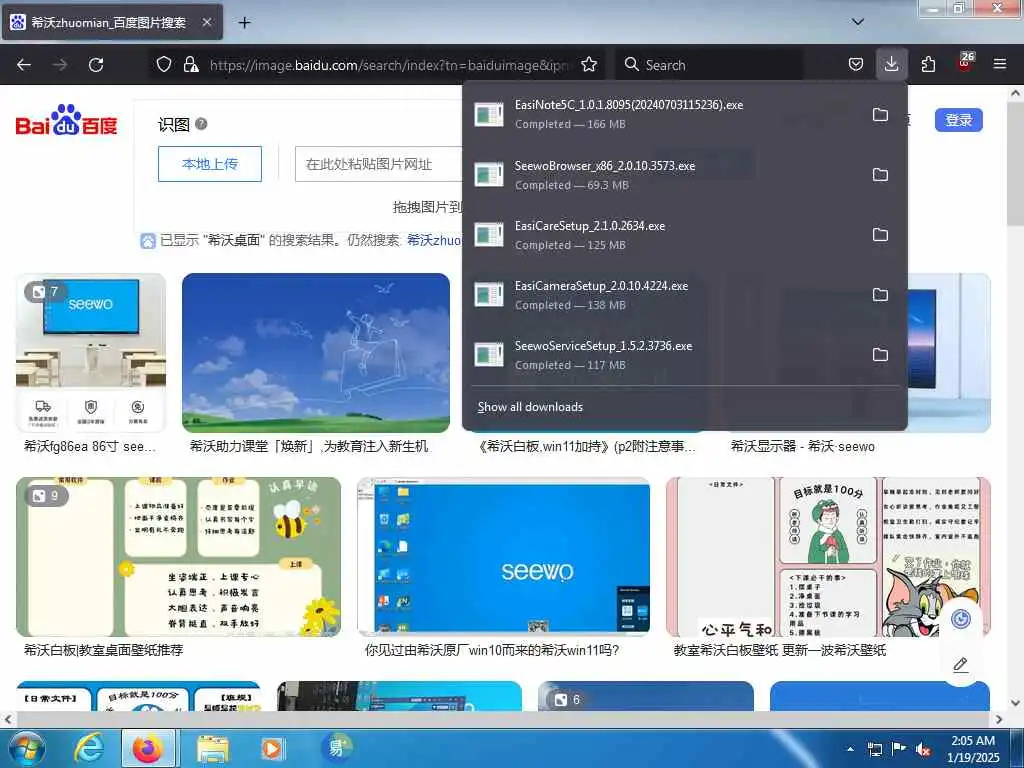
Task: Click the address bar URL
Action: click(389, 65)
